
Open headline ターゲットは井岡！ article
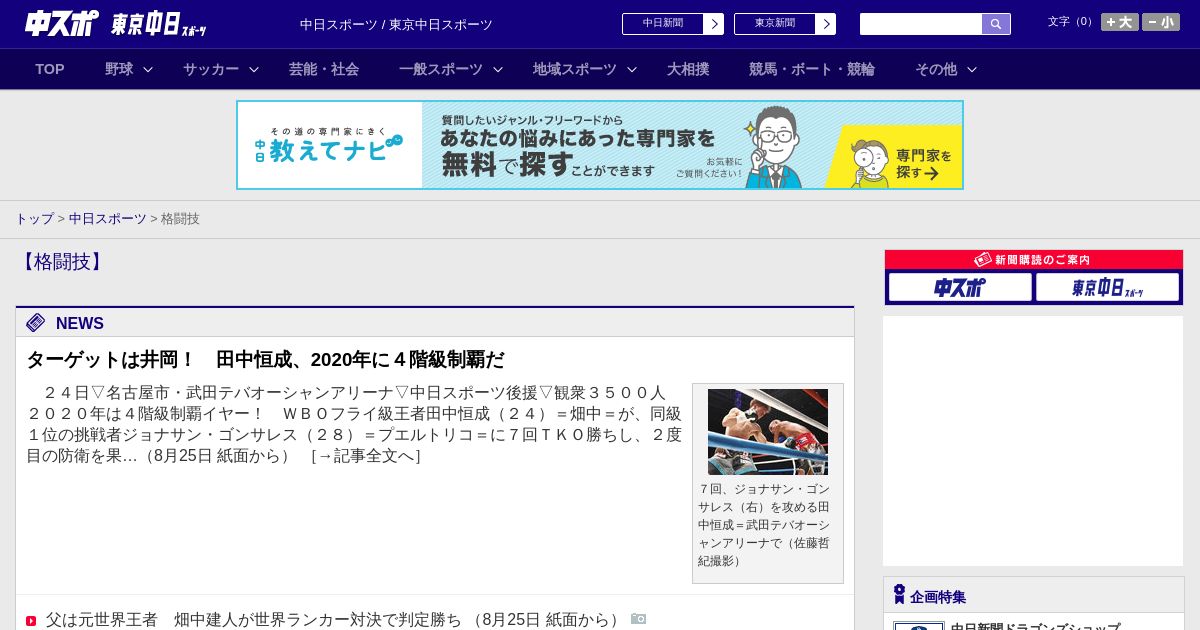(265, 359)
